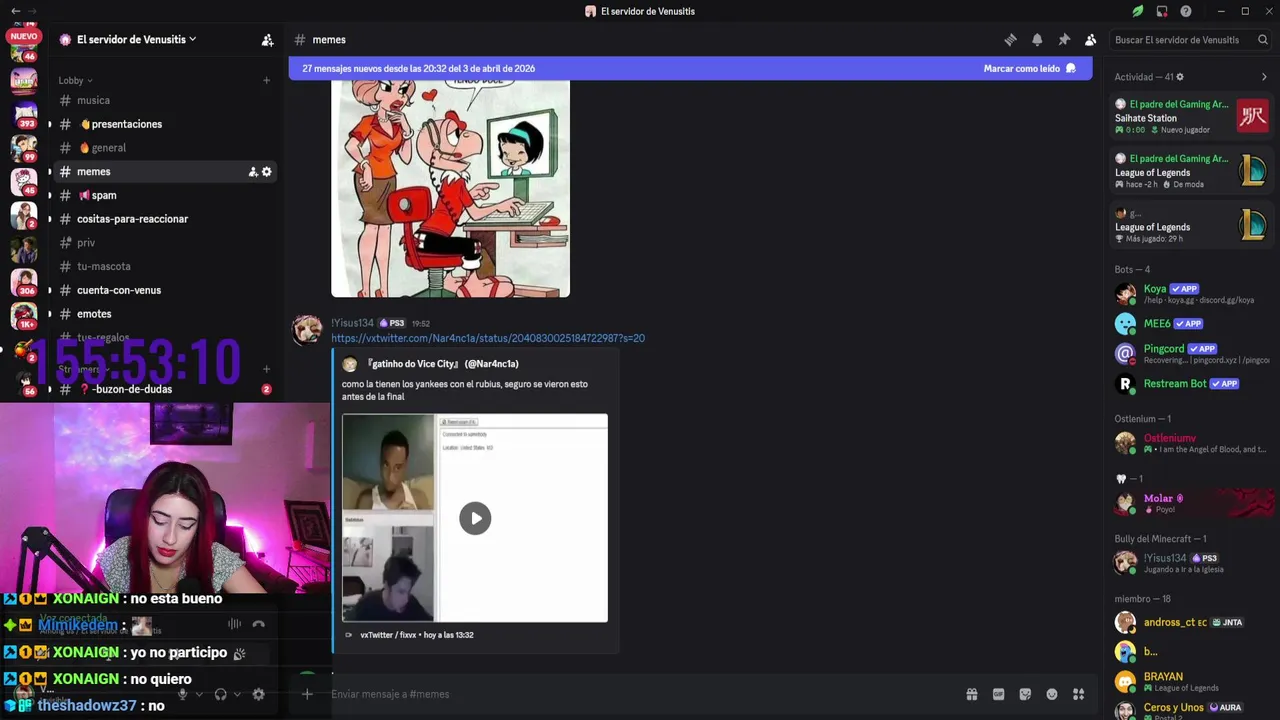
Task: Collapse the Lobby category
Action: point(75,80)
